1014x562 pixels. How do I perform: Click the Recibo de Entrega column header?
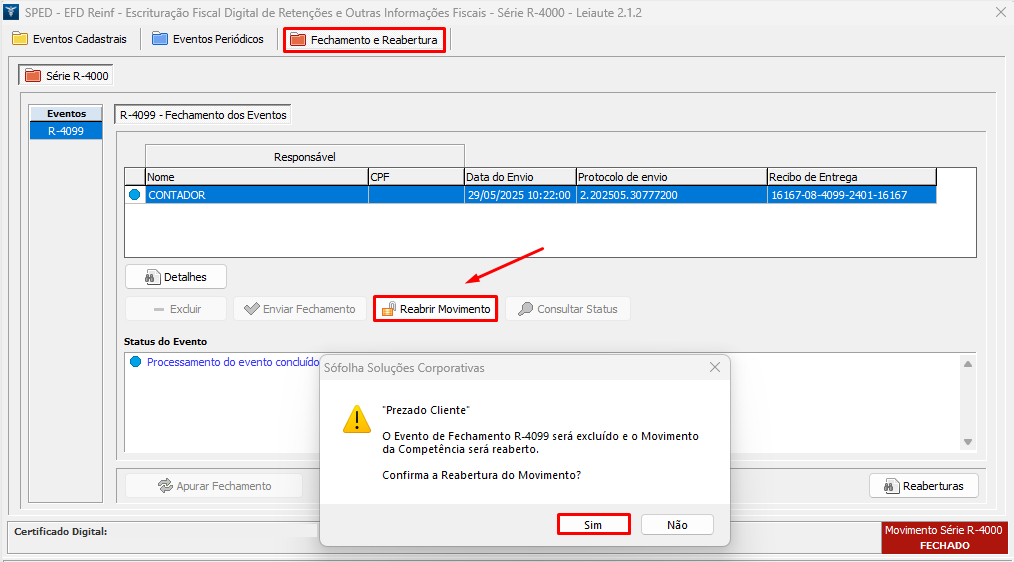point(850,177)
